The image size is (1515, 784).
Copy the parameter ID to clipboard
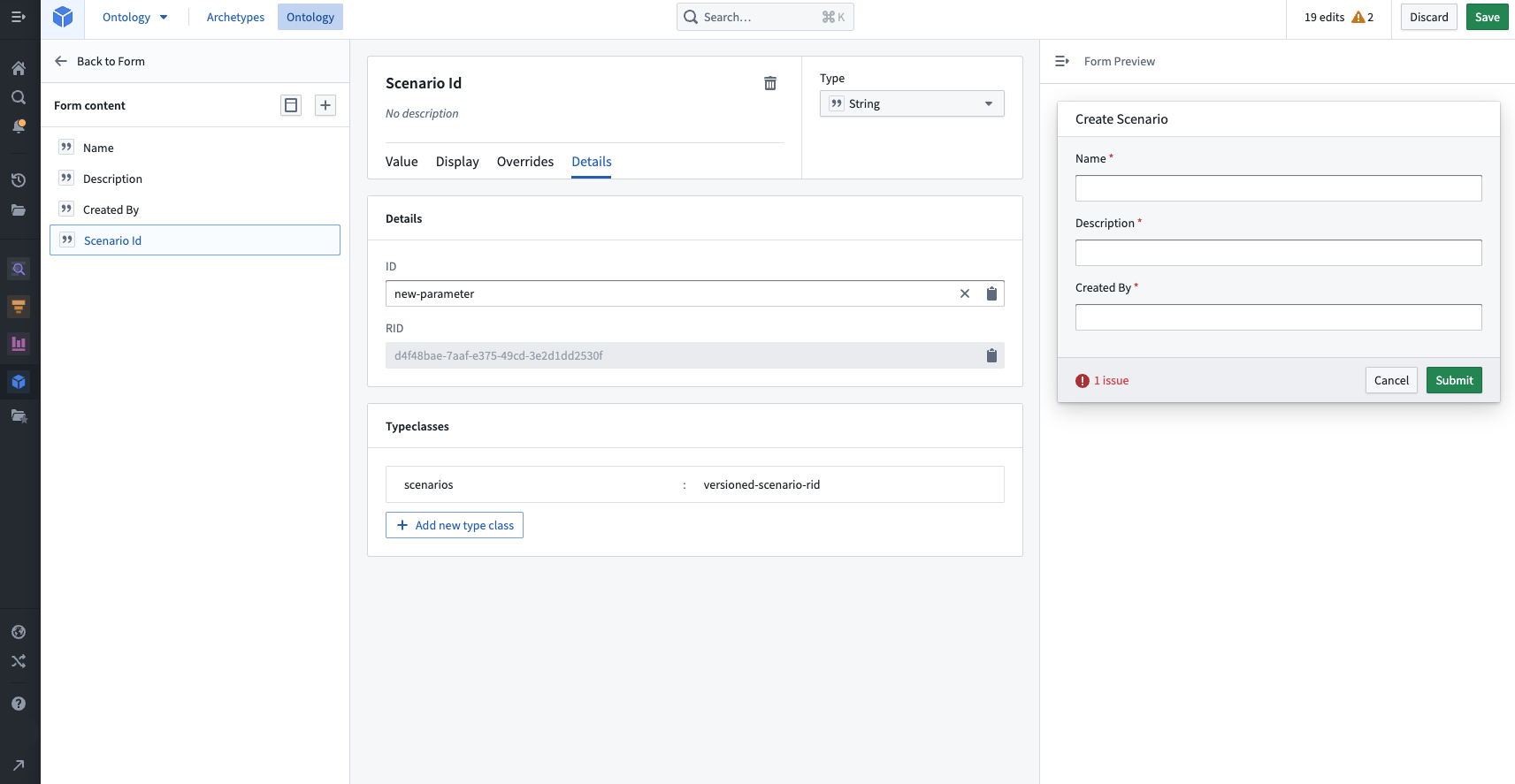(991, 293)
